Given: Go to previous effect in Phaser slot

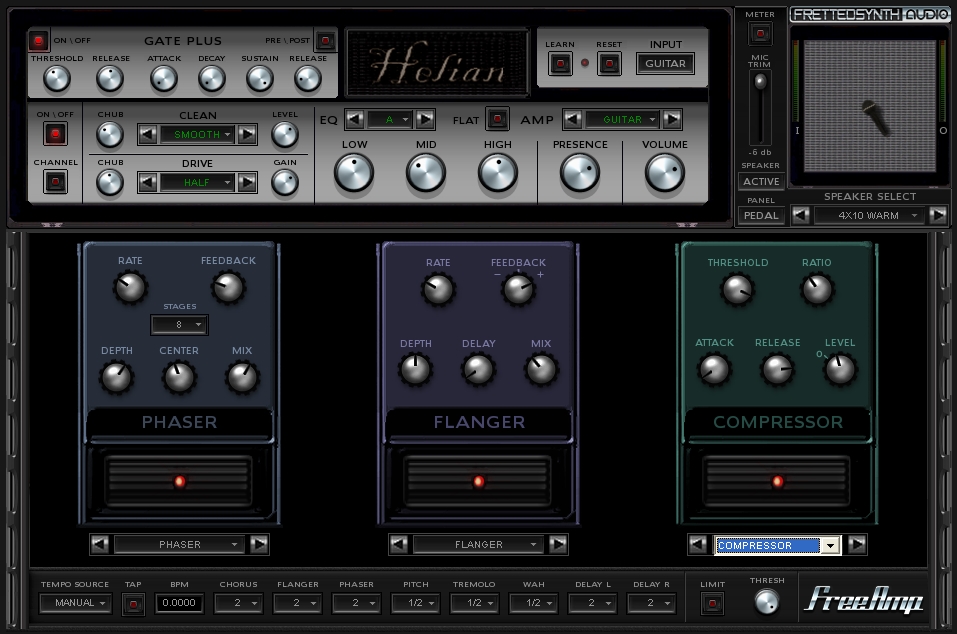Looking at the screenshot, I should pyautogui.click(x=99, y=544).
